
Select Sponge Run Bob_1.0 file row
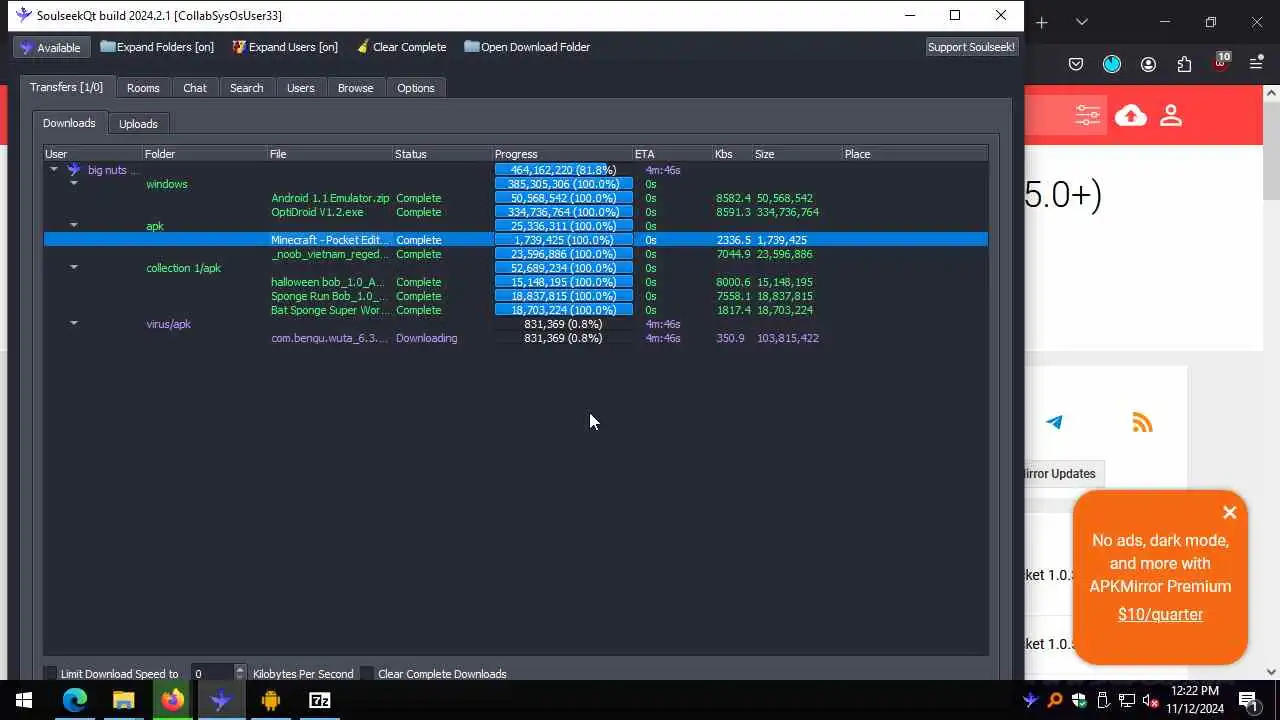[516, 296]
